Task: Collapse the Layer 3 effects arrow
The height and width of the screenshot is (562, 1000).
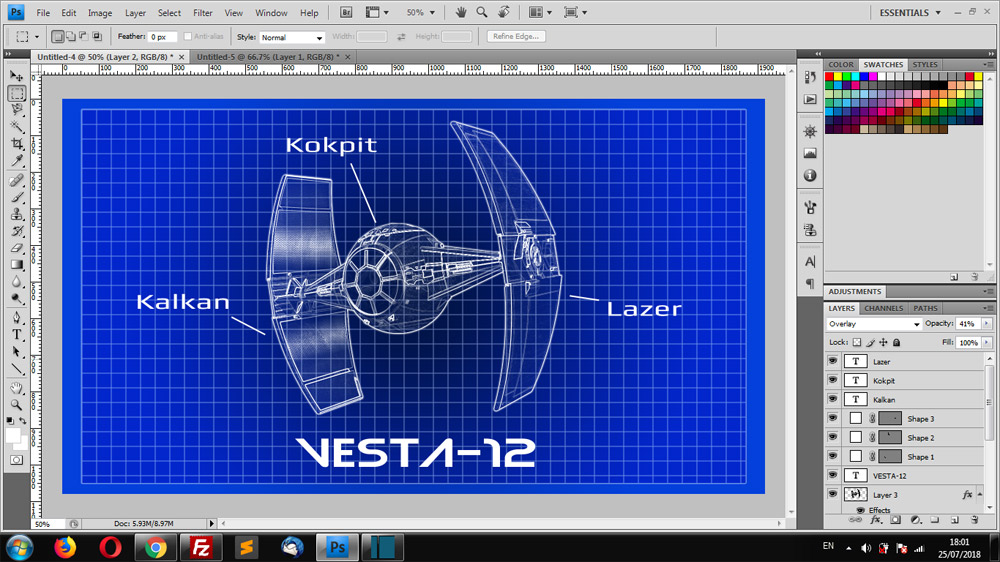Action: tap(980, 494)
